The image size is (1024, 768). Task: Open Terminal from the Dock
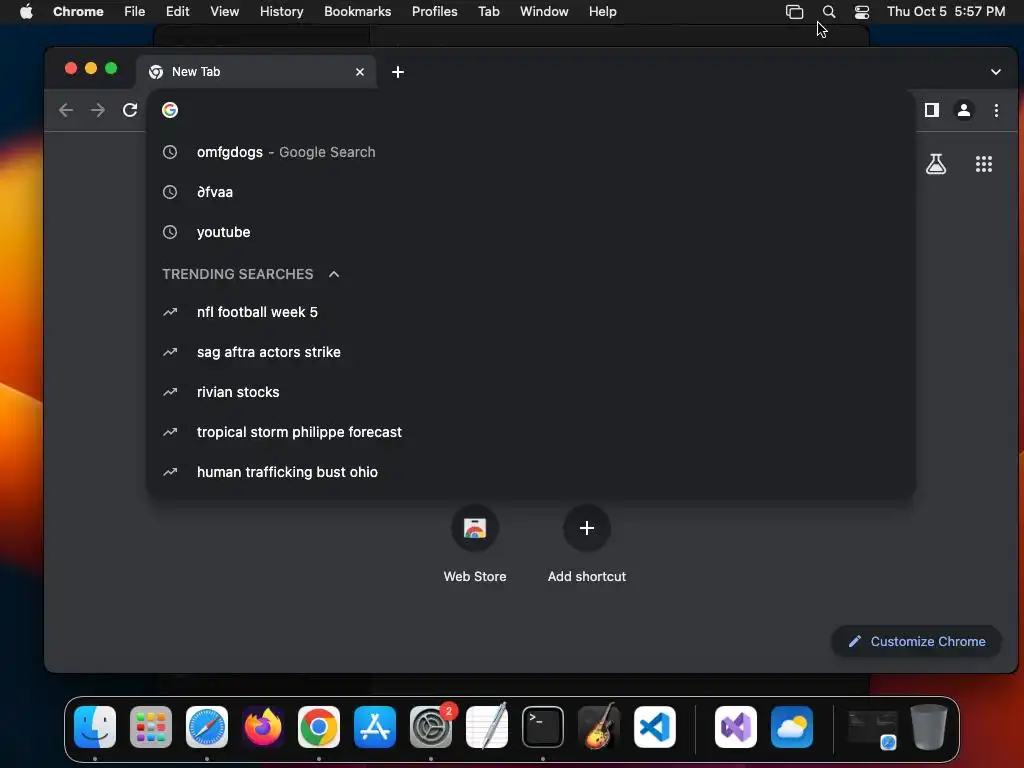click(x=543, y=727)
